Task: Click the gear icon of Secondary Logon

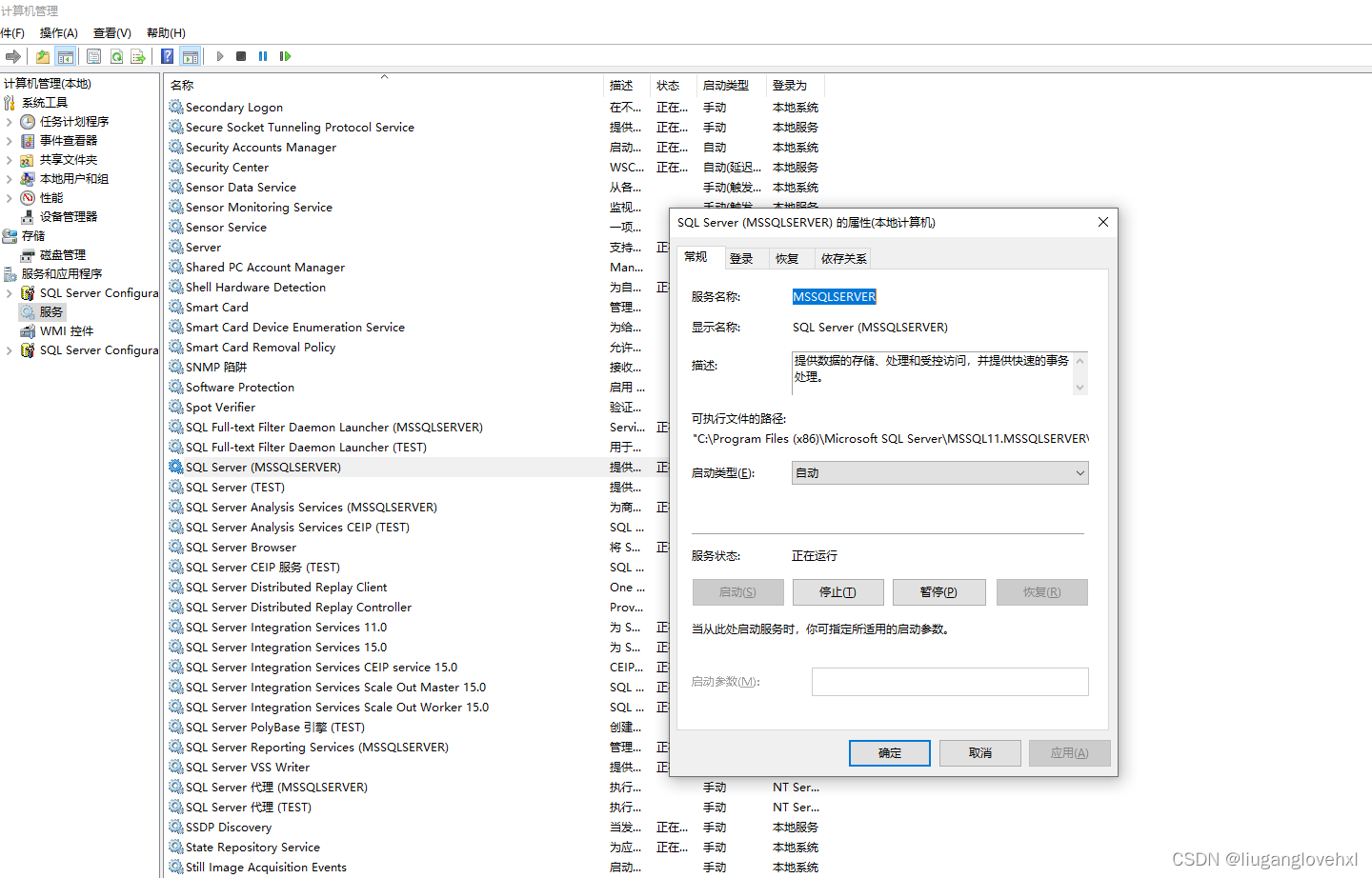Action: click(x=176, y=107)
